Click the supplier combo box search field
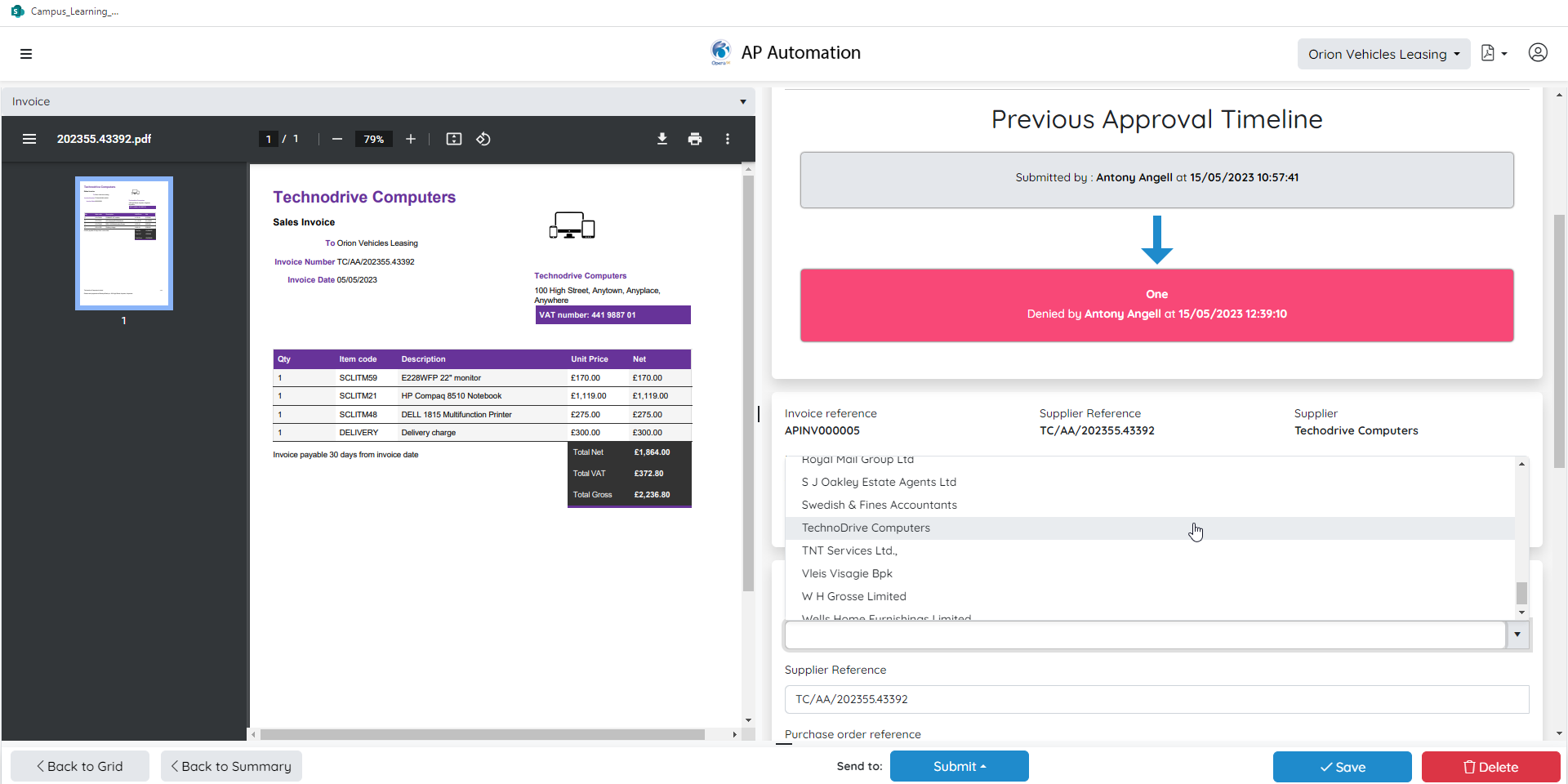This screenshot has height=784, width=1568. 1144,635
